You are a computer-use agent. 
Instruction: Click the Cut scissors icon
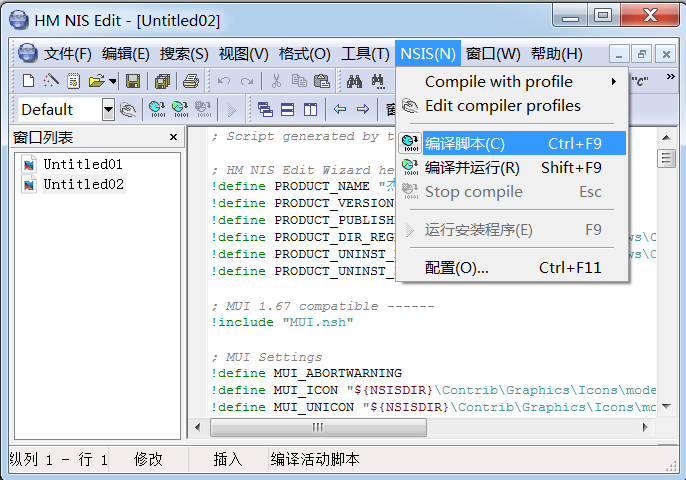pyautogui.click(x=276, y=81)
